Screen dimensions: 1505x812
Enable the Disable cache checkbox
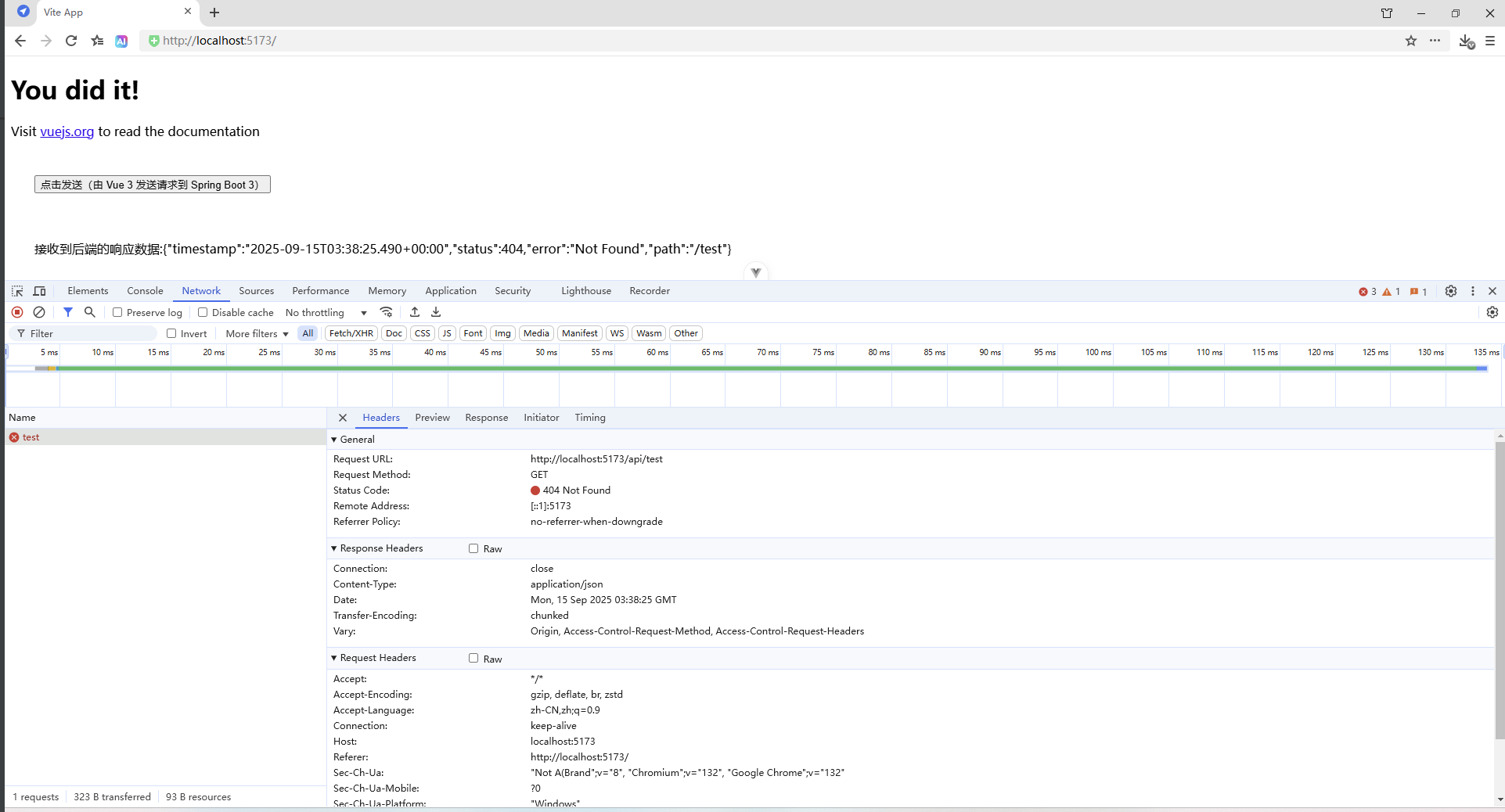[203, 312]
